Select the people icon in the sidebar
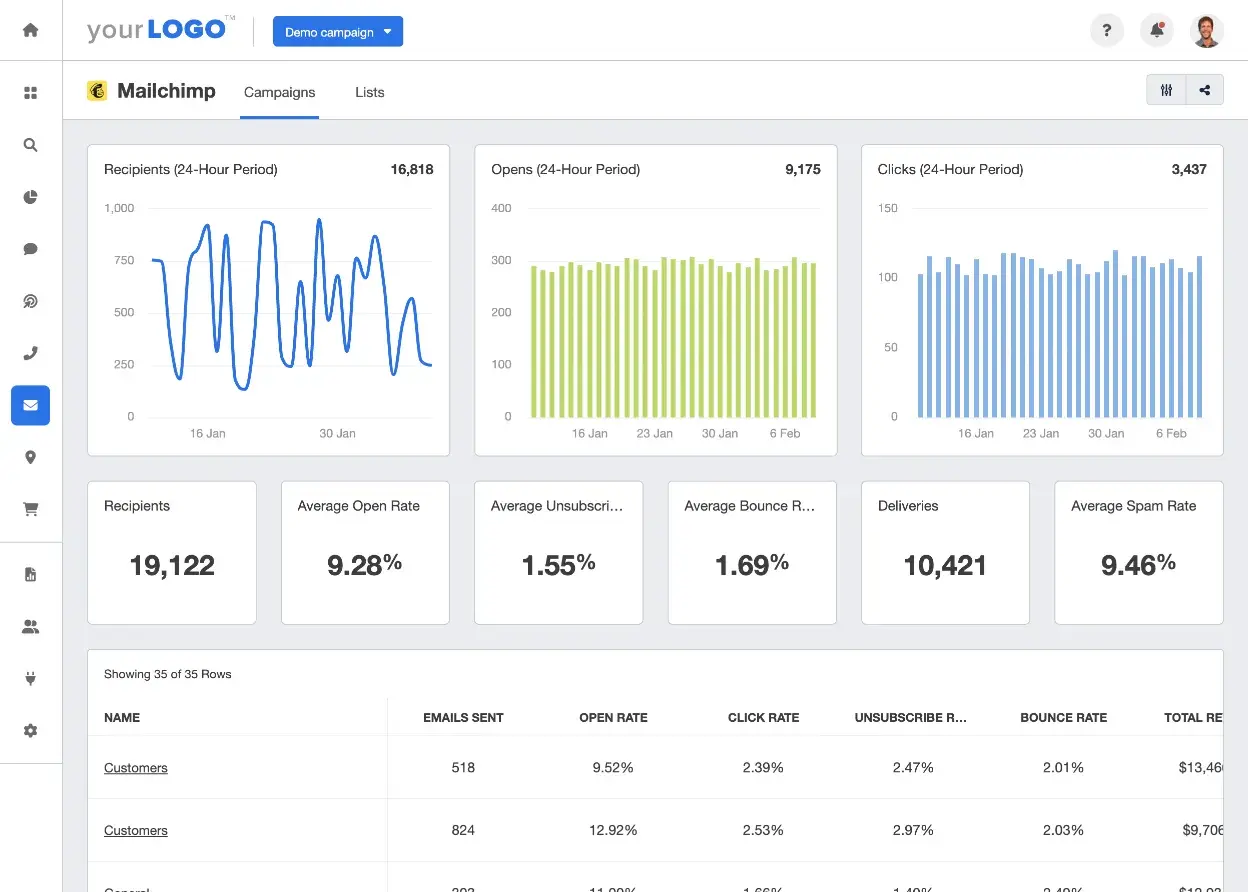1248x892 pixels. pyautogui.click(x=30, y=626)
